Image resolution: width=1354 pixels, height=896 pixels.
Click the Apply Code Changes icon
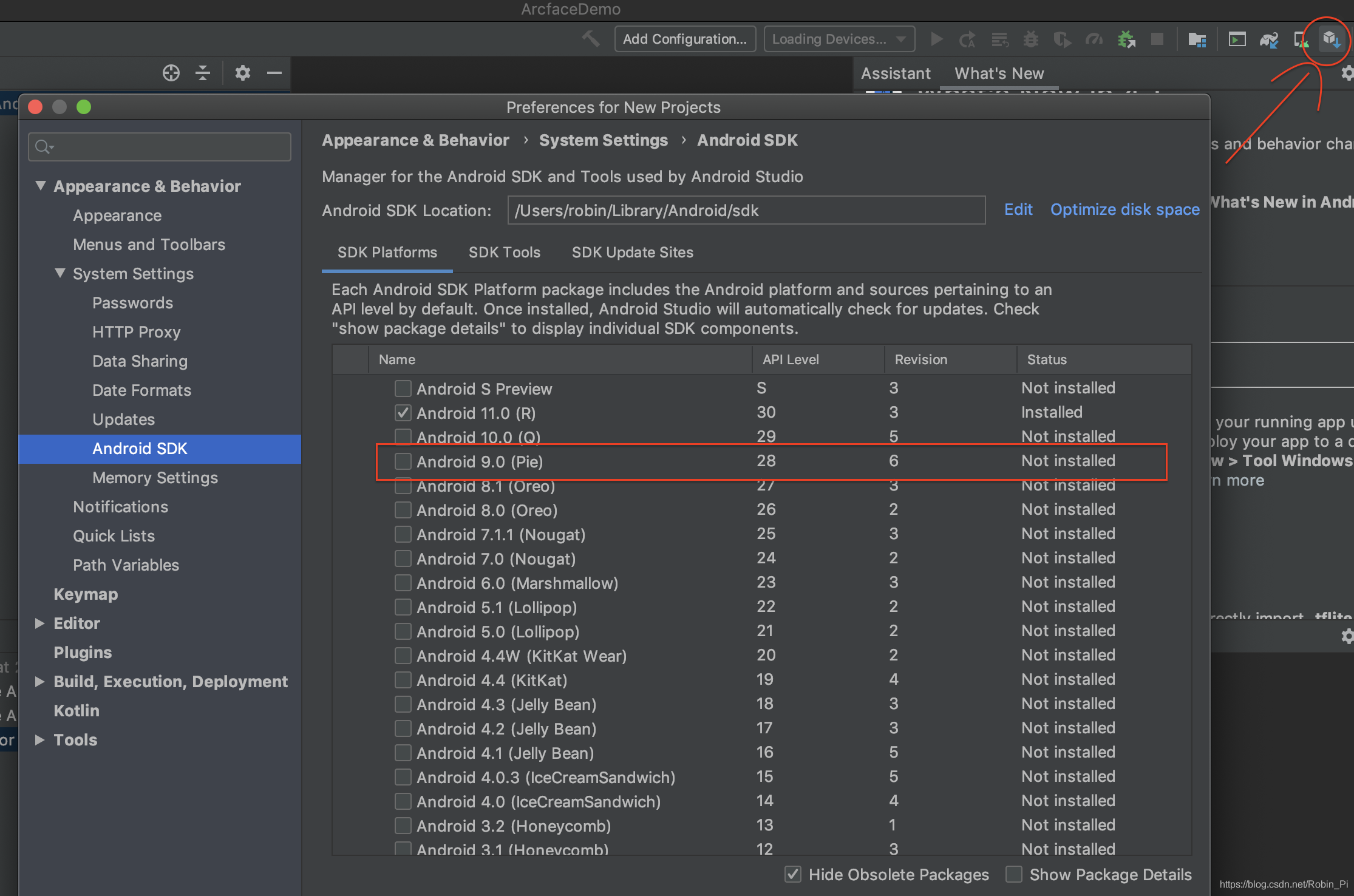coord(999,39)
